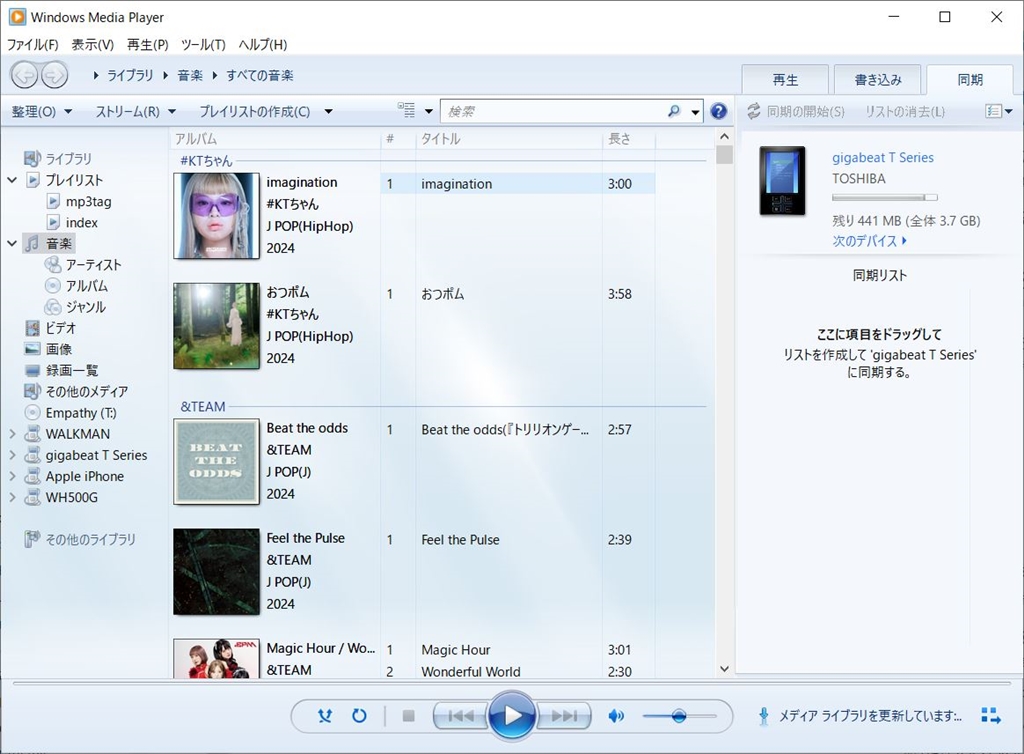Switch to the 再生 tab
Image resolution: width=1024 pixels, height=754 pixels.
(785, 80)
